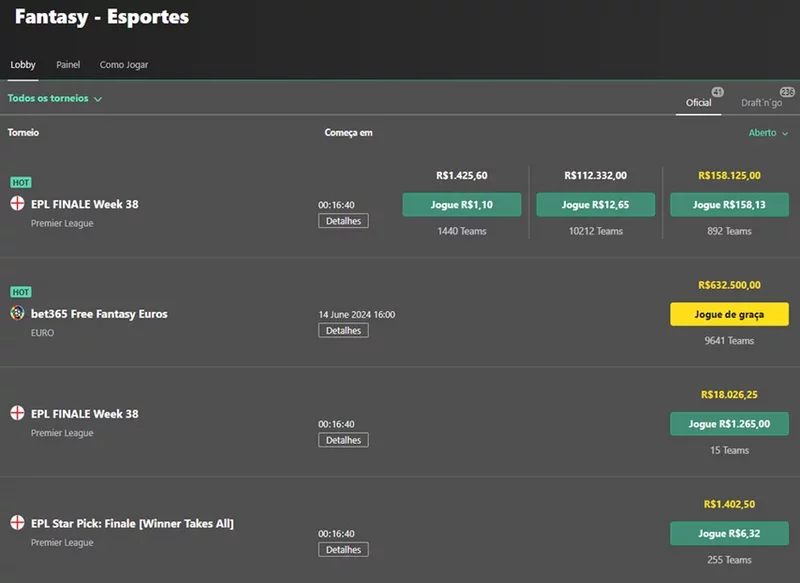Switch to the Painel tab
The image size is (800, 583).
68,65
